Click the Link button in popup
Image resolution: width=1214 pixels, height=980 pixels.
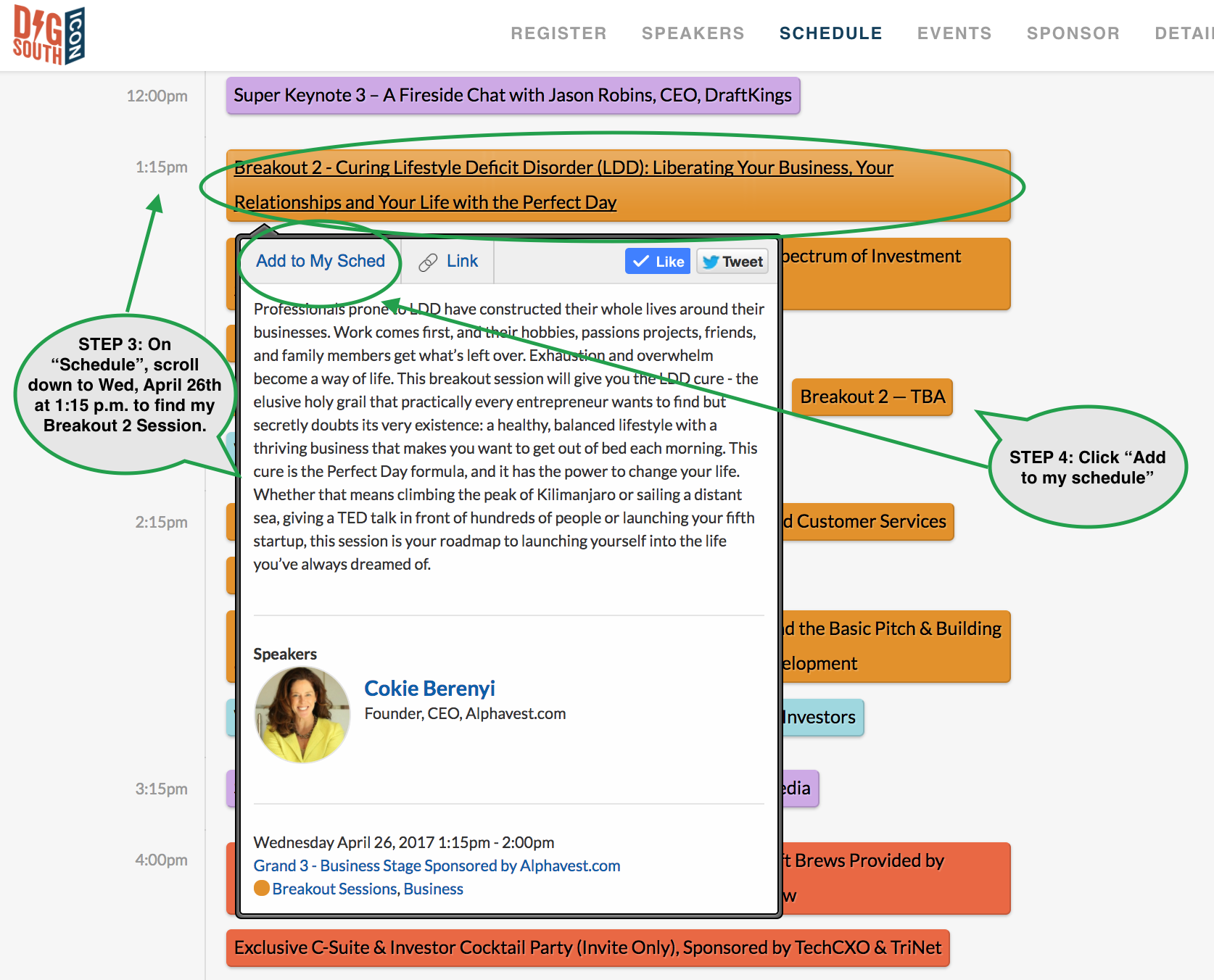(x=448, y=261)
